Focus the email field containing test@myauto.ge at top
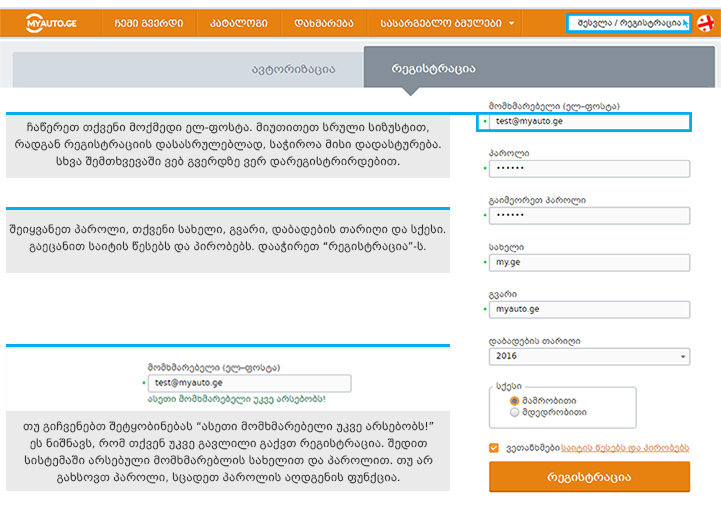721x506 pixels. click(589, 122)
